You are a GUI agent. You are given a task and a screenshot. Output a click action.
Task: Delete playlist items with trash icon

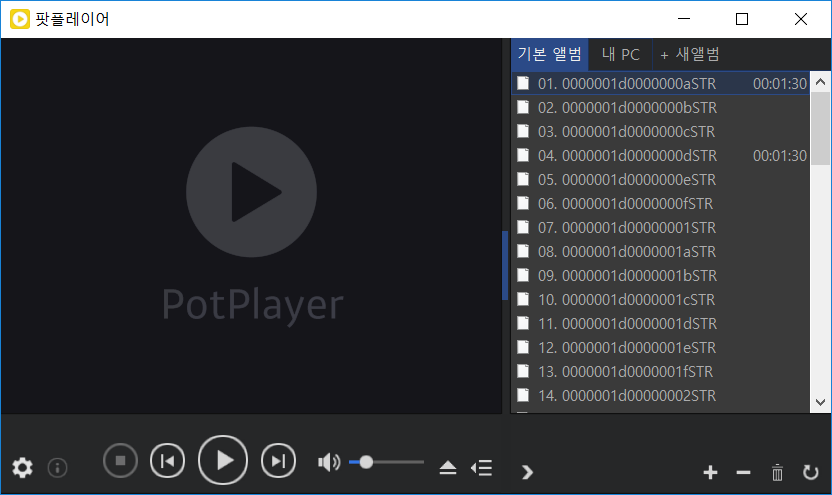point(777,472)
